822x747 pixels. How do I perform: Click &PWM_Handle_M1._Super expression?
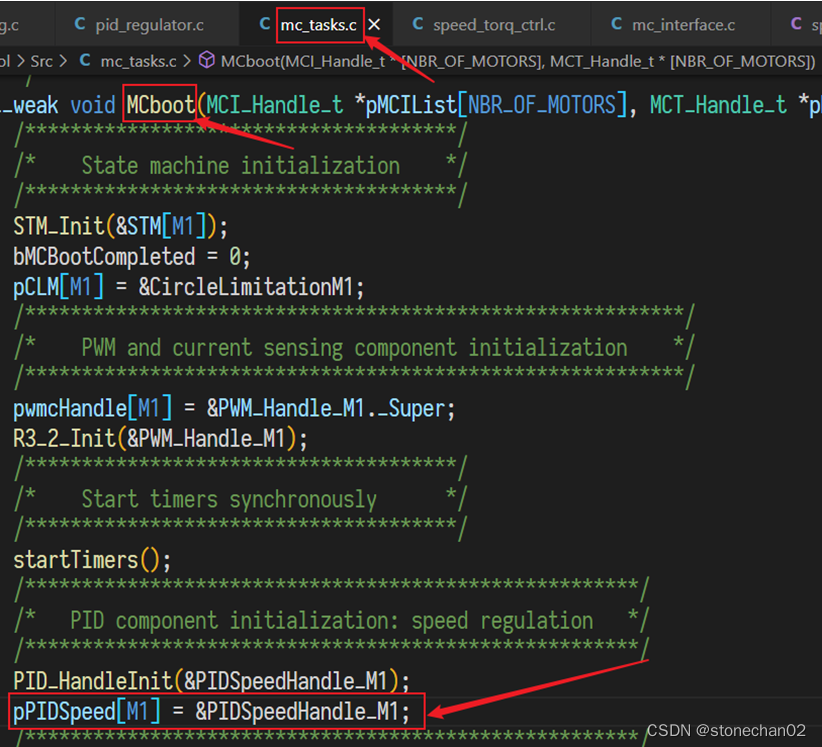(326, 408)
